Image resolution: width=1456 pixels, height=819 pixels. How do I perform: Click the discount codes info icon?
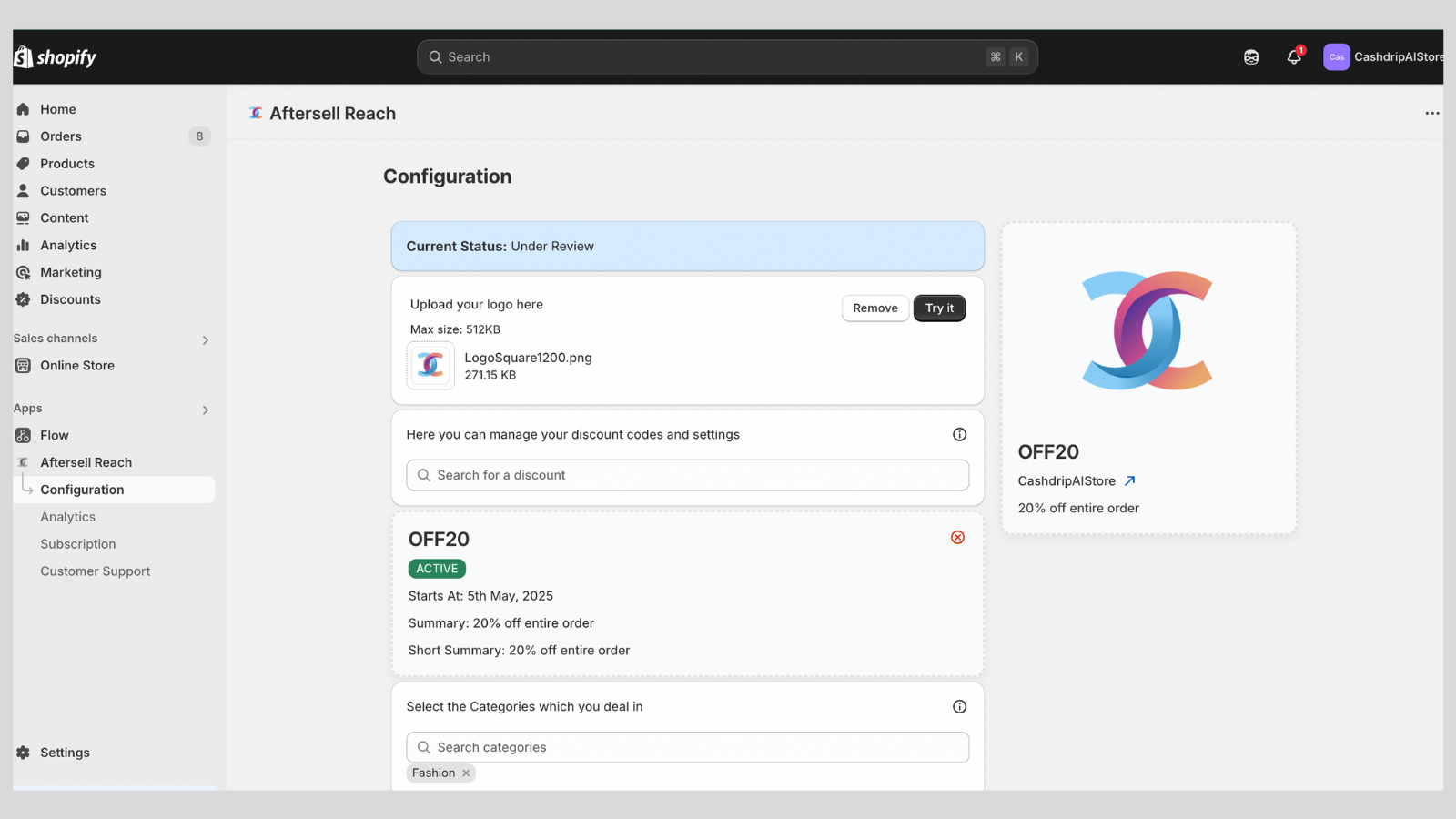coord(959,435)
